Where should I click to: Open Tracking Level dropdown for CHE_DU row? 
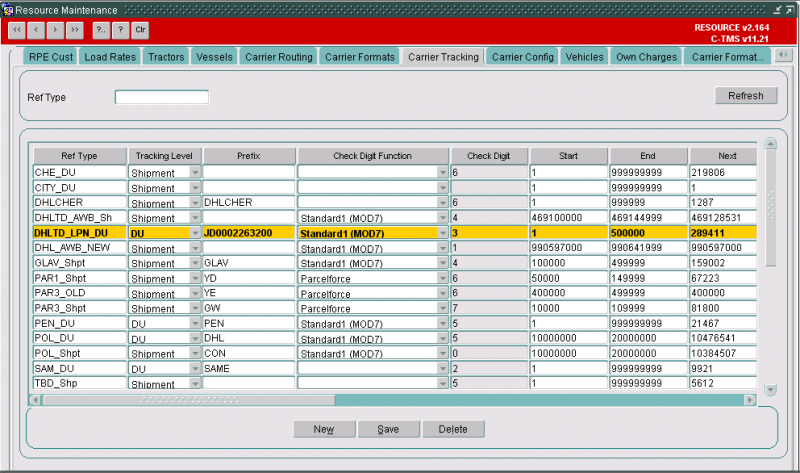point(195,172)
